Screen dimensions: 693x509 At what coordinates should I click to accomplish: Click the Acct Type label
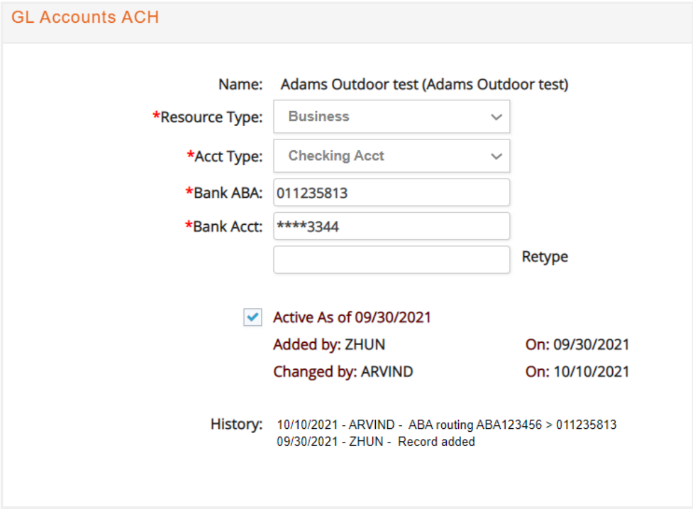click(x=225, y=156)
